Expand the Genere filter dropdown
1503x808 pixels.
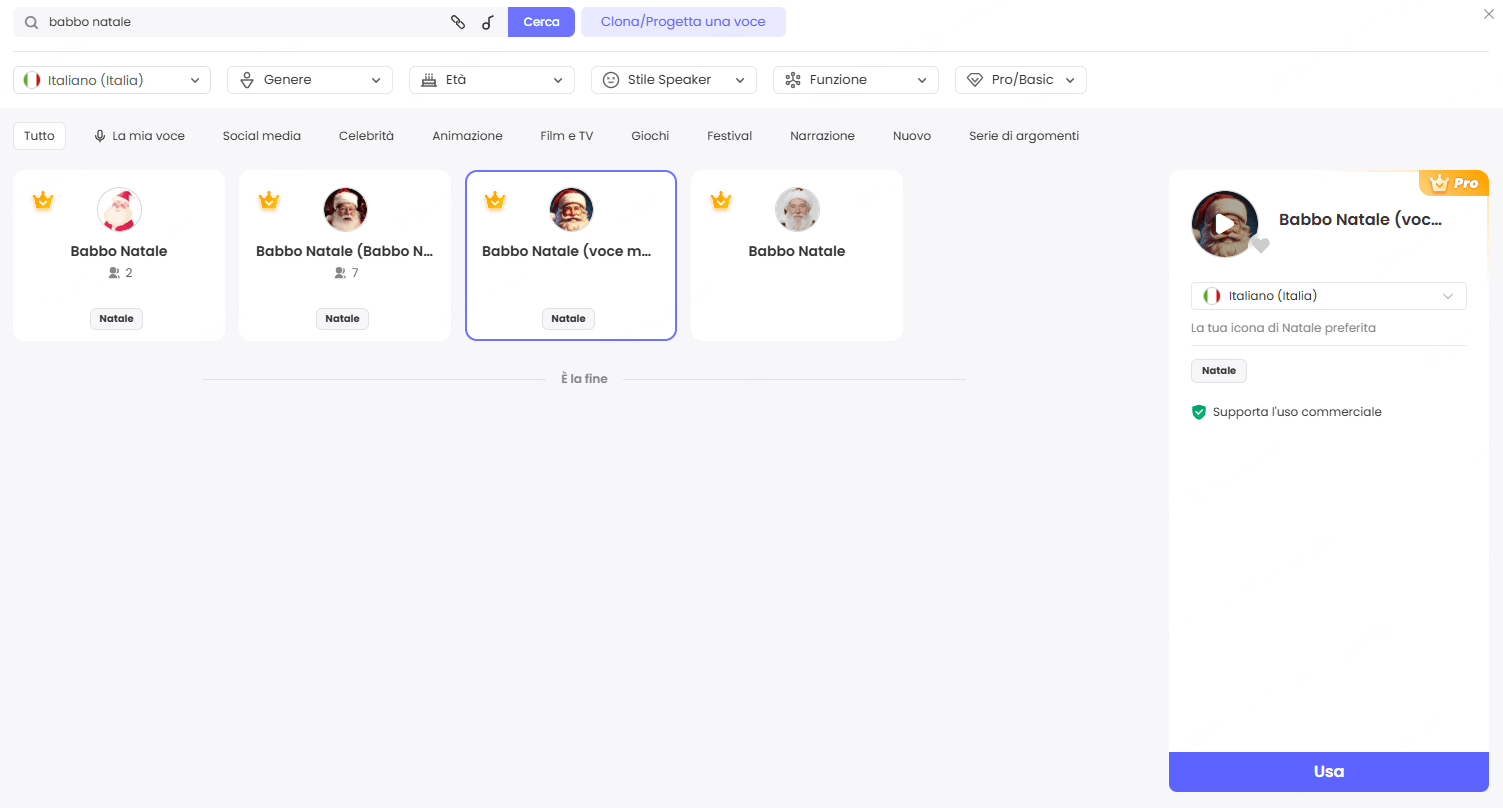[310, 80]
